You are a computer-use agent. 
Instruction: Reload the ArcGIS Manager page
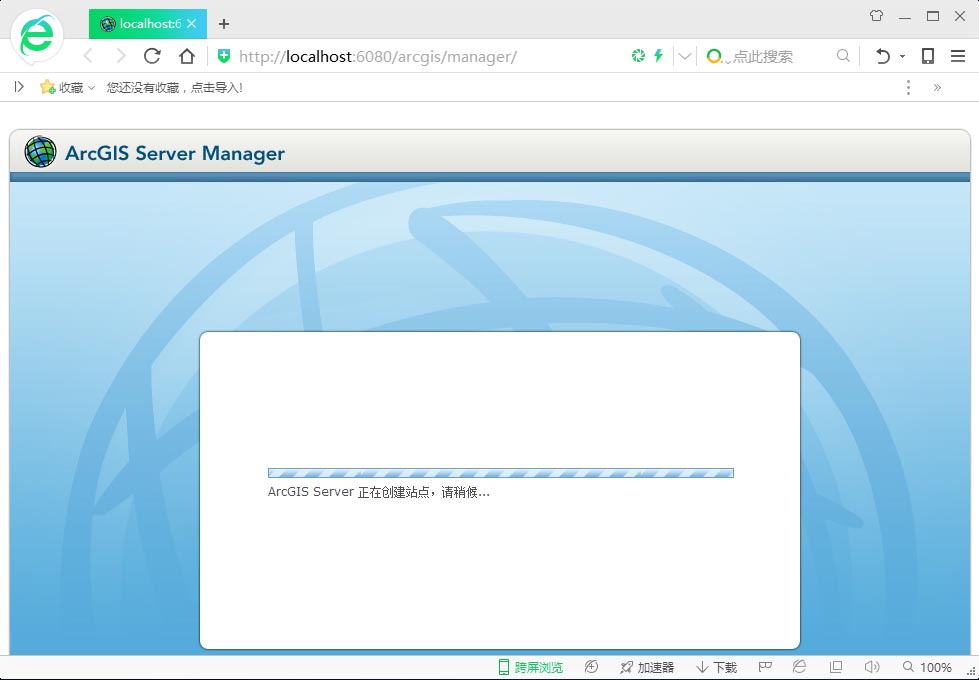tap(152, 56)
